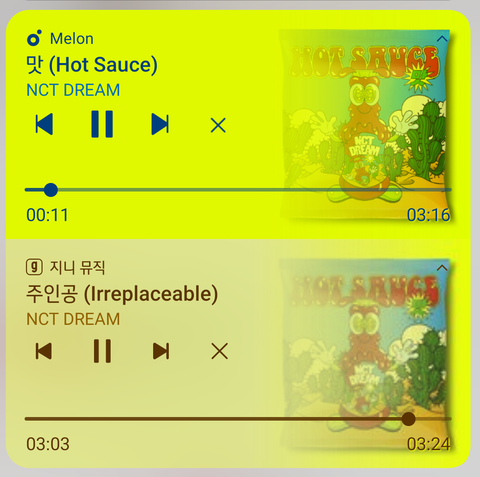Screen dimensions: 480x477
Task: Collapse the Genie Music card with chevron
Action: coord(442,268)
